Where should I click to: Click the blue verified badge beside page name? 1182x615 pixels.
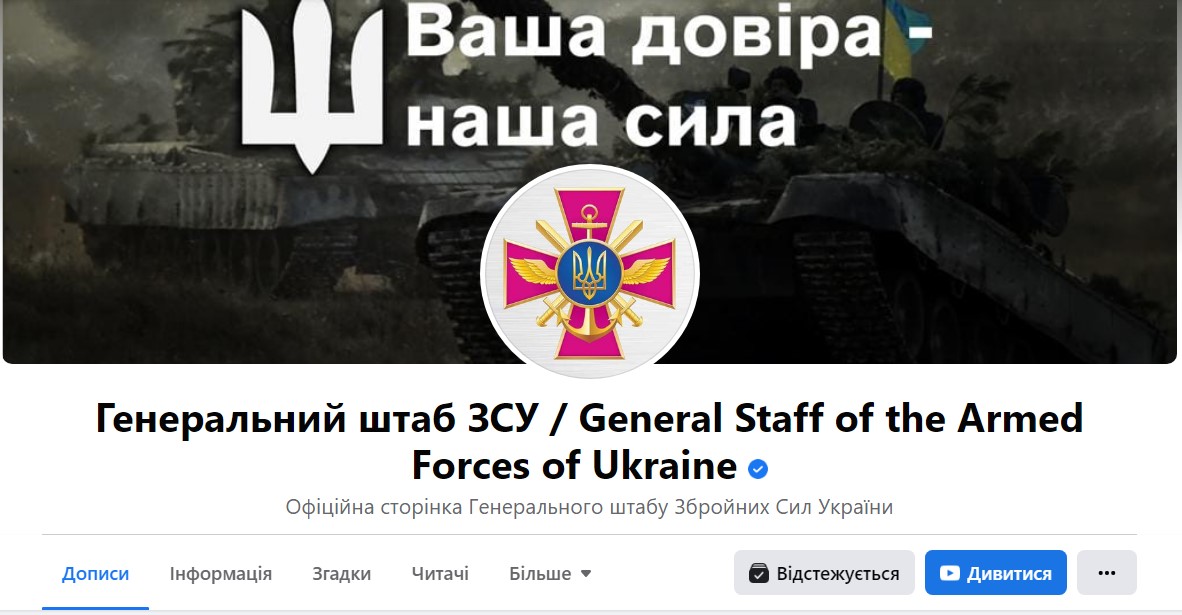pyautogui.click(x=758, y=469)
